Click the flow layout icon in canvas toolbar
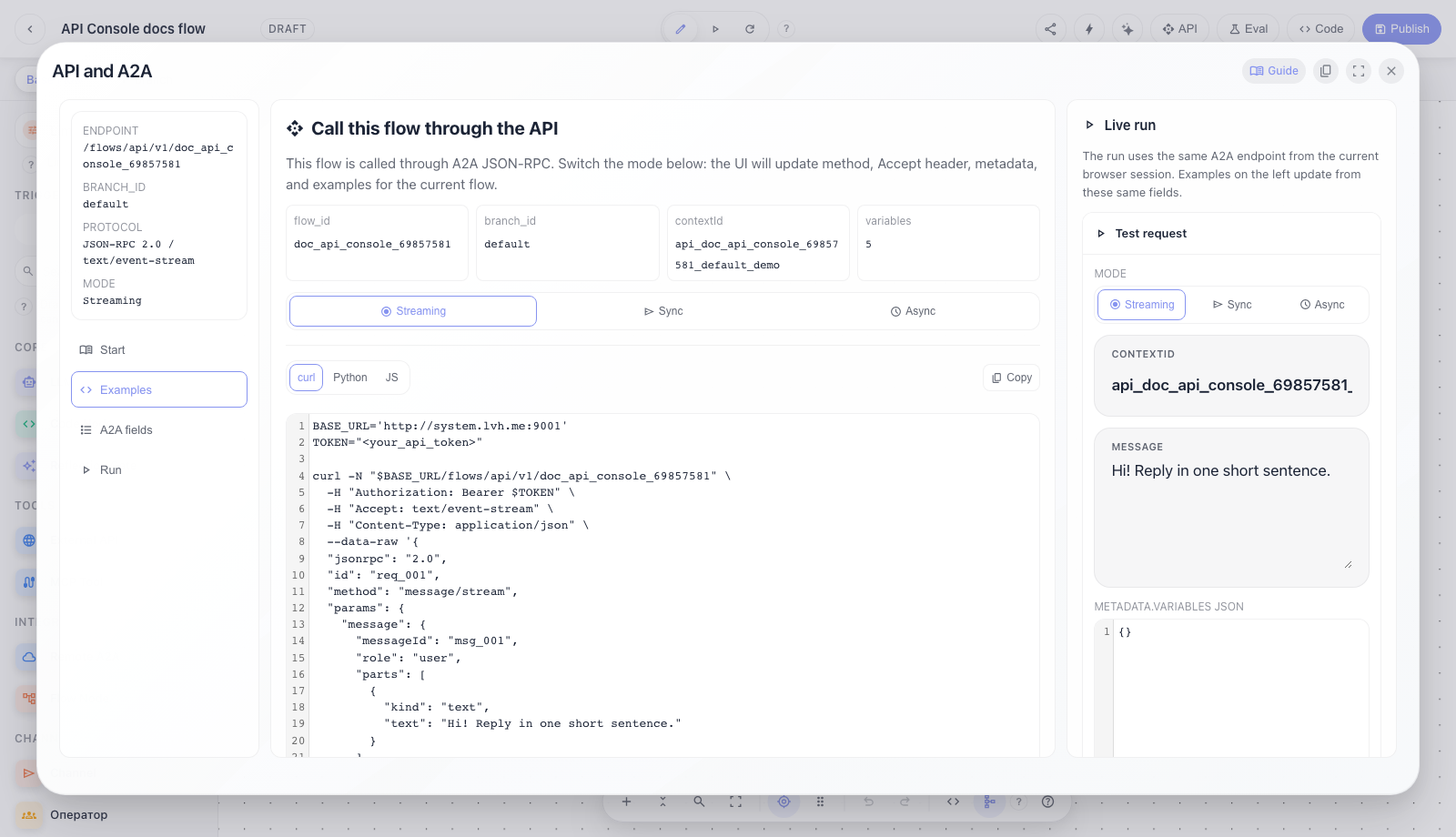The height and width of the screenshot is (837, 1456). (989, 802)
